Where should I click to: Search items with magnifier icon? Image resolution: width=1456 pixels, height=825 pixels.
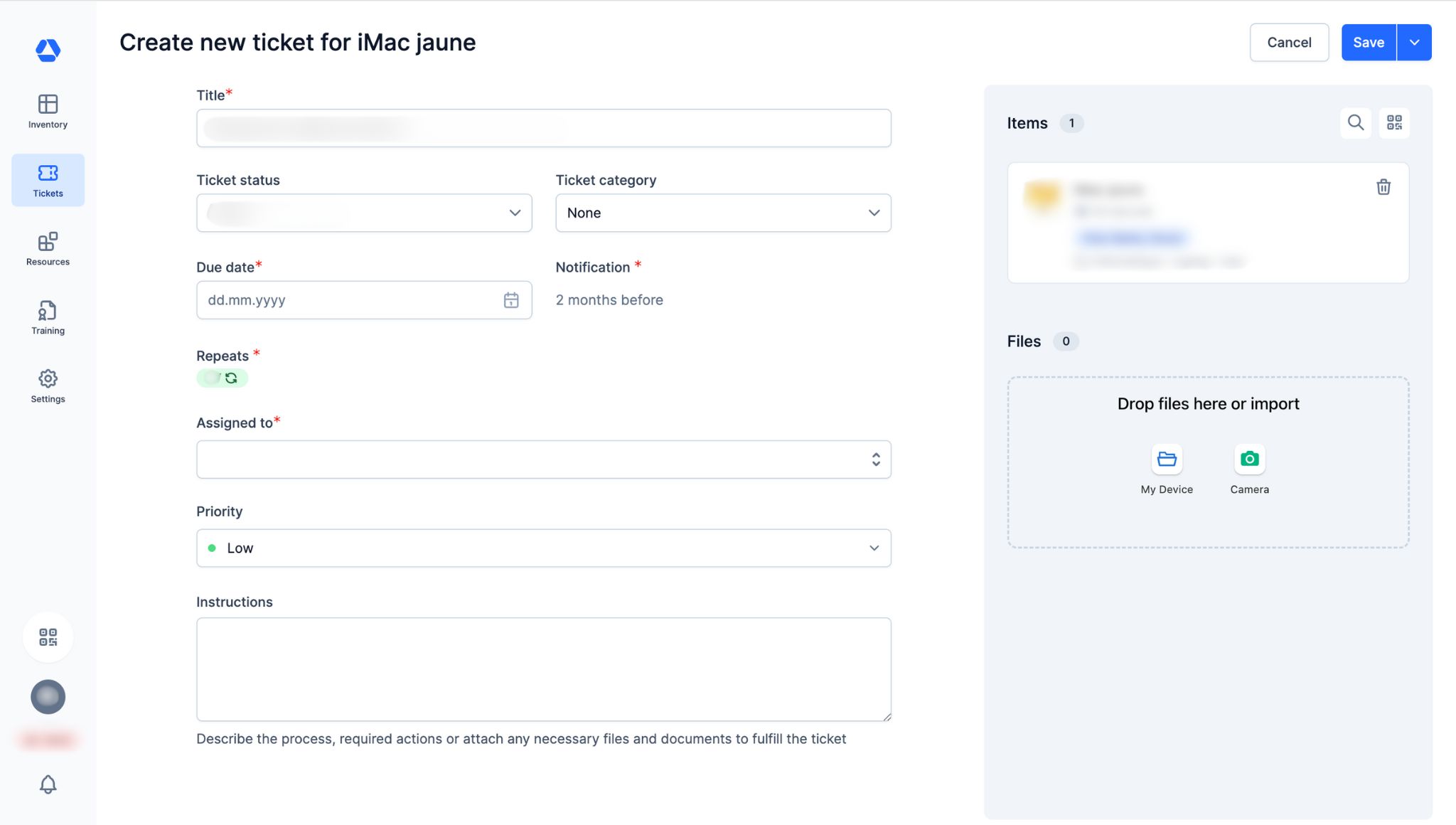pos(1355,123)
